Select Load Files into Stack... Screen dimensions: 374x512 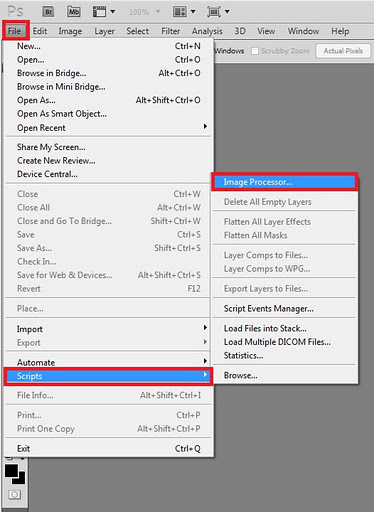[x=285, y=328]
